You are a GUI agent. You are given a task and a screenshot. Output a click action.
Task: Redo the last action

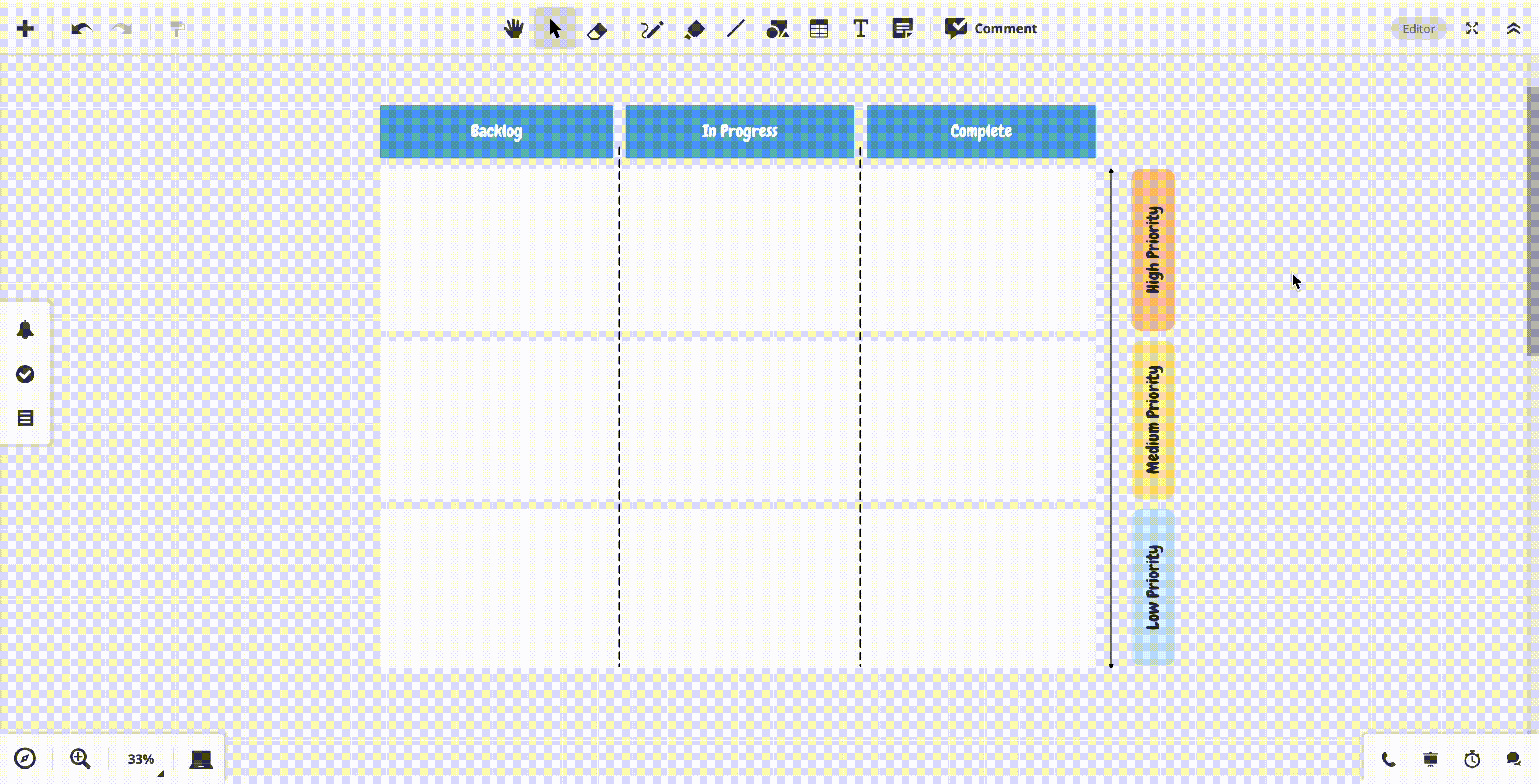pyautogui.click(x=122, y=29)
